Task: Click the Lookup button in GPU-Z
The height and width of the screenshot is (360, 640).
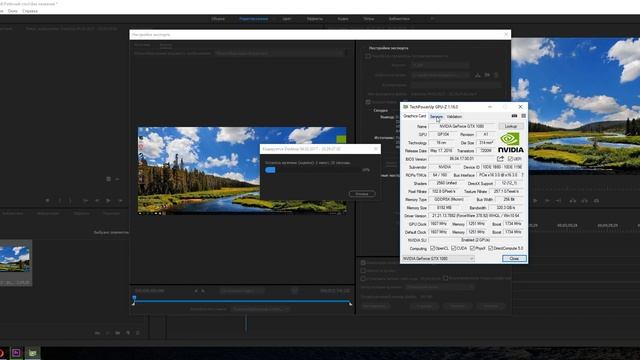Action: [x=511, y=127]
